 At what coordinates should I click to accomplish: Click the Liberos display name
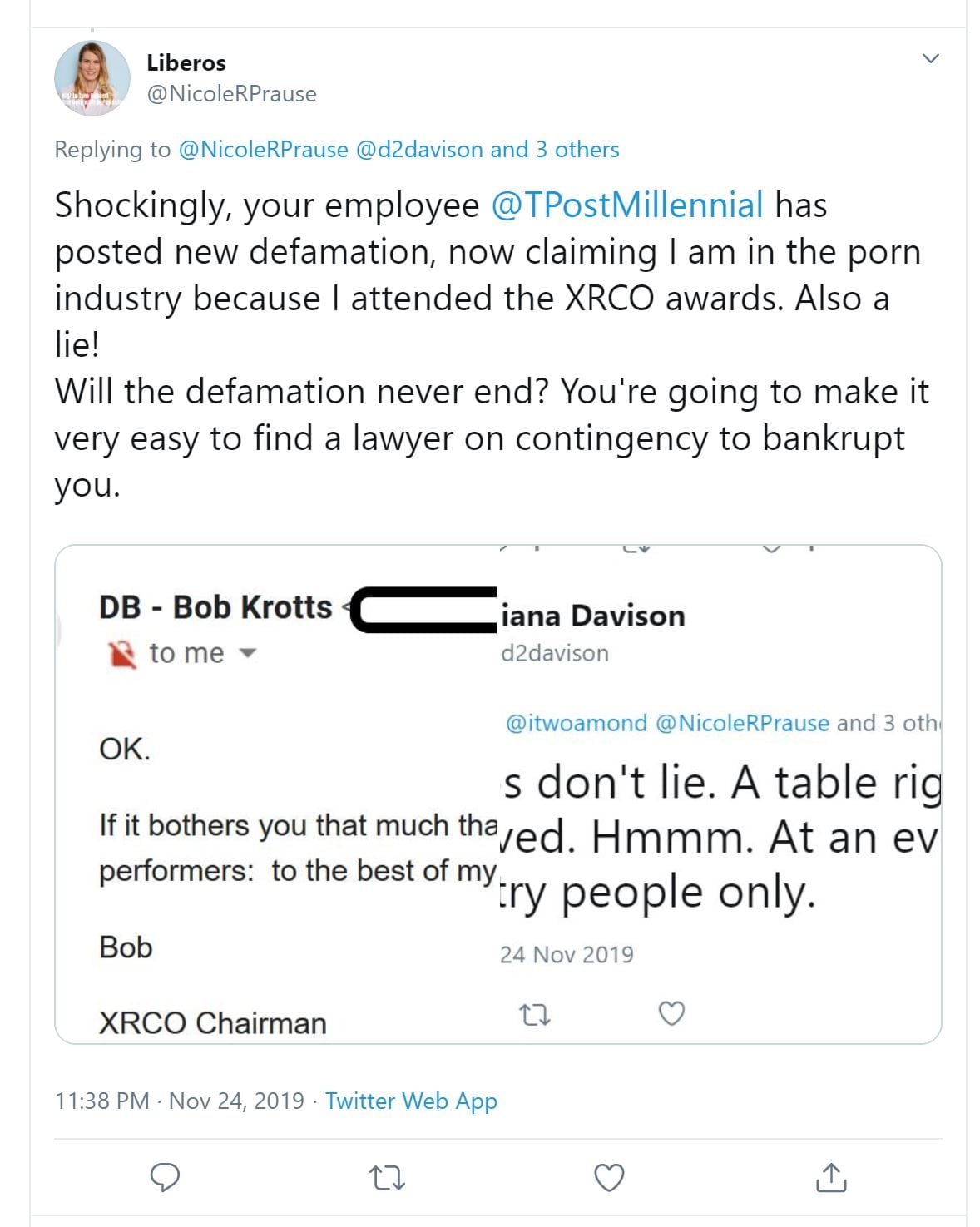pos(186,62)
